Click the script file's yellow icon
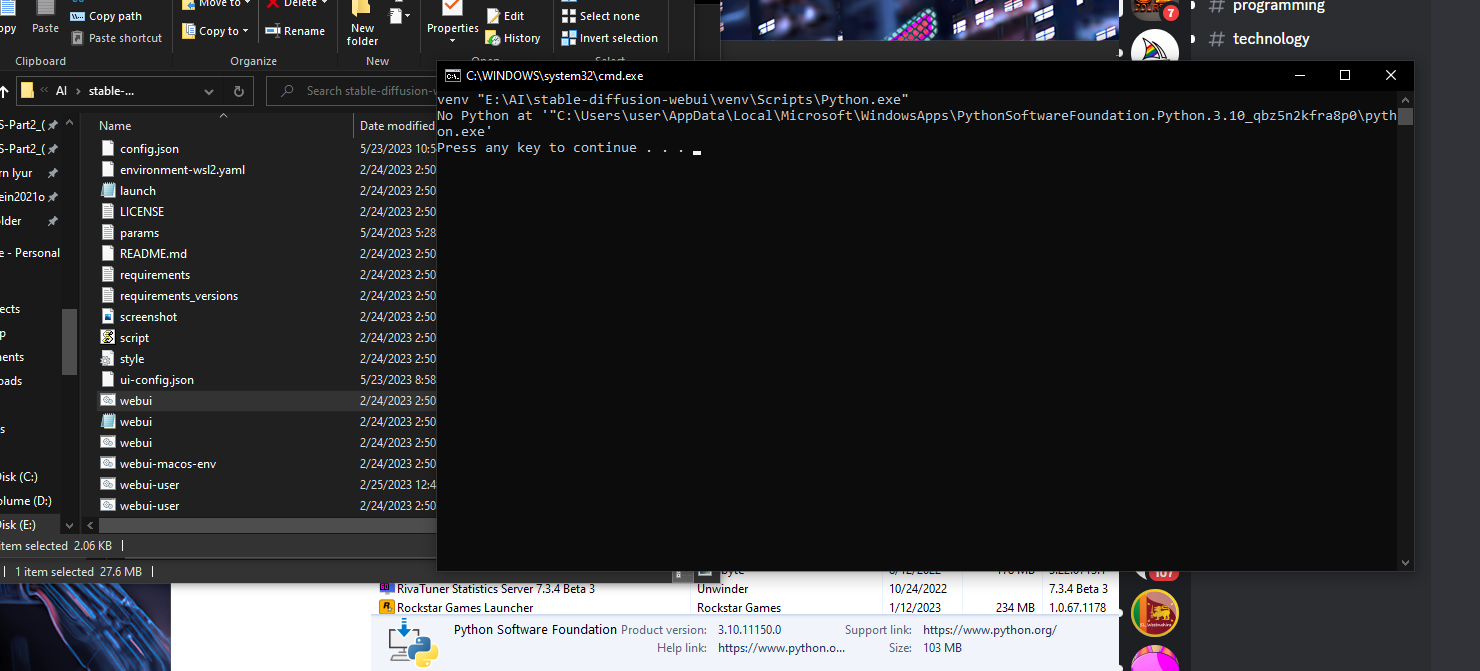 (x=108, y=338)
